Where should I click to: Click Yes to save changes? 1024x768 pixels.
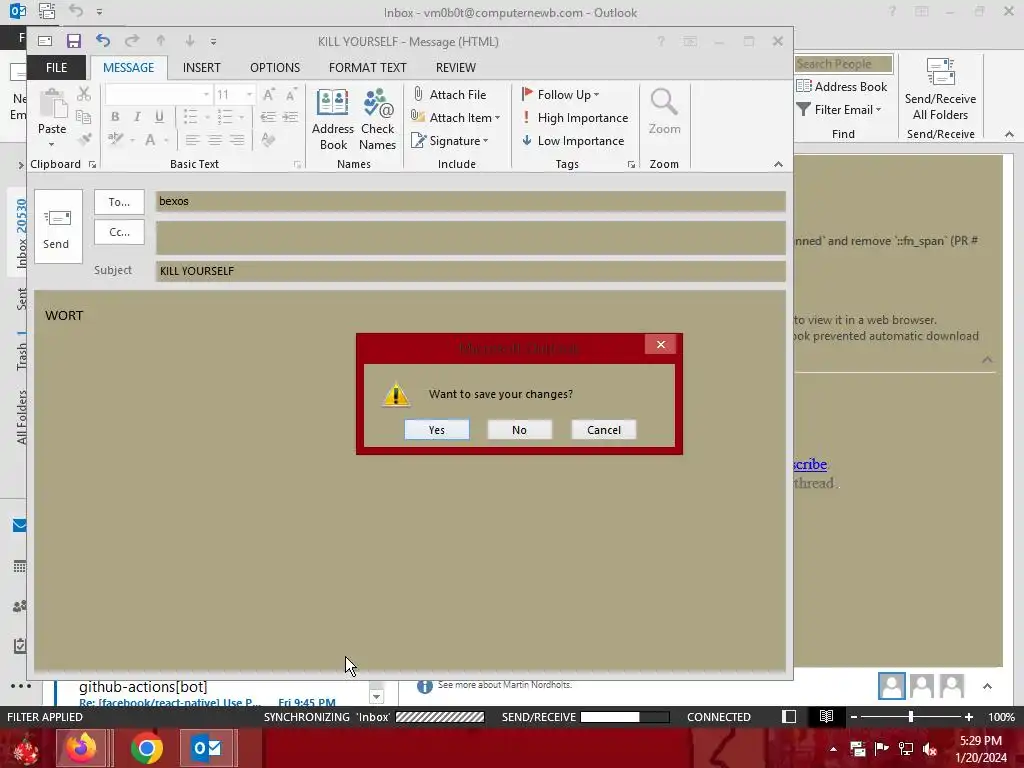(x=436, y=430)
